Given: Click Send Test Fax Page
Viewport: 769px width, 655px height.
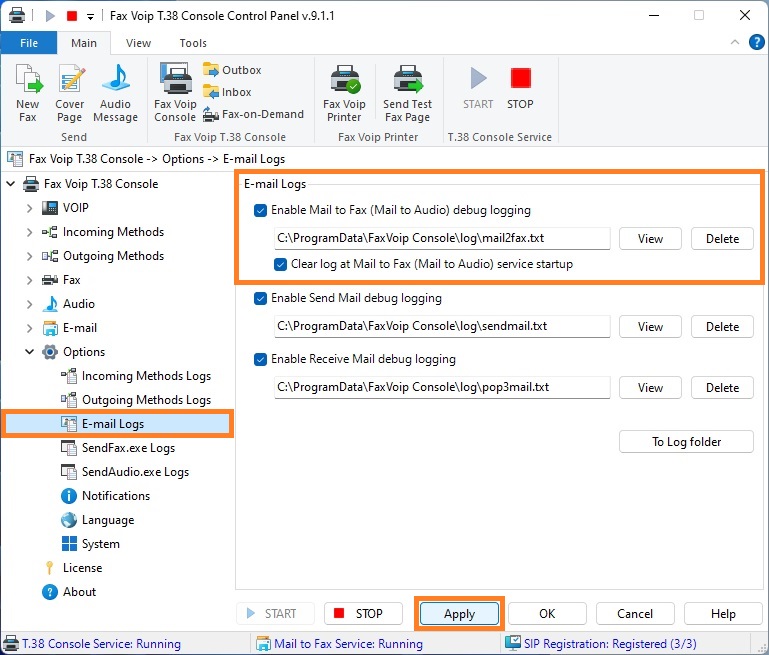Looking at the screenshot, I should pyautogui.click(x=408, y=93).
